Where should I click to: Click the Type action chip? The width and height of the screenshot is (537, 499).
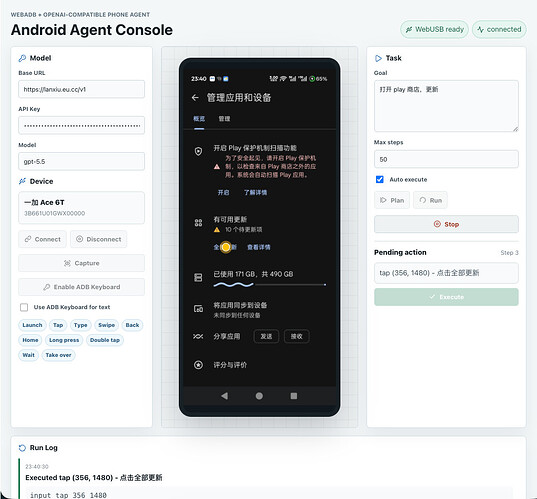pyautogui.click(x=80, y=325)
